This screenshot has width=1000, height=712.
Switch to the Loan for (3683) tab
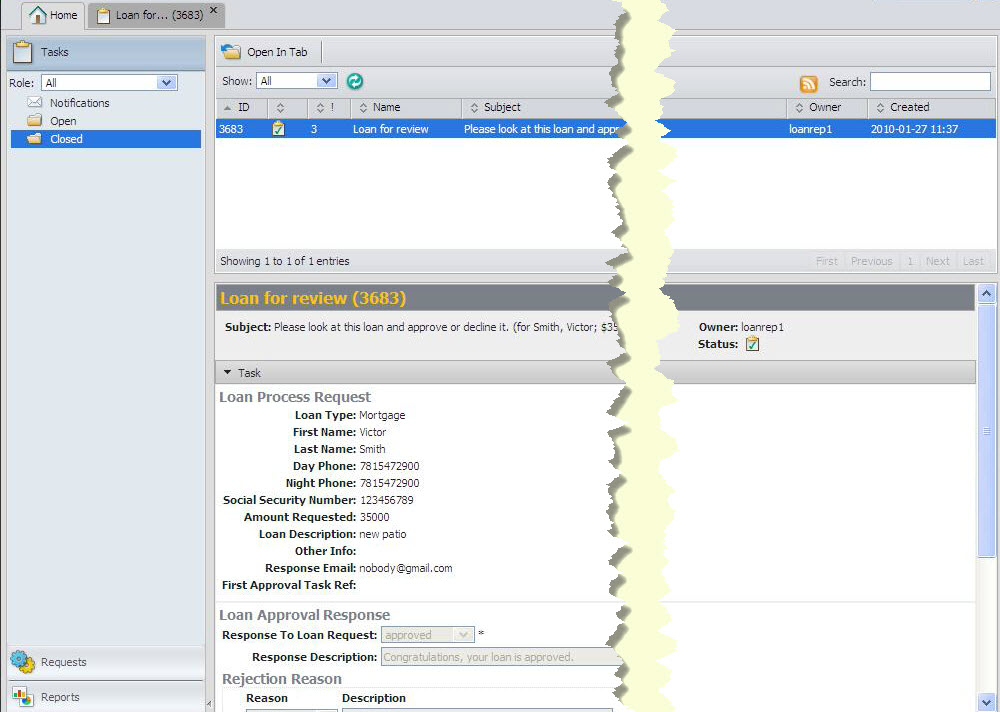[x=150, y=15]
